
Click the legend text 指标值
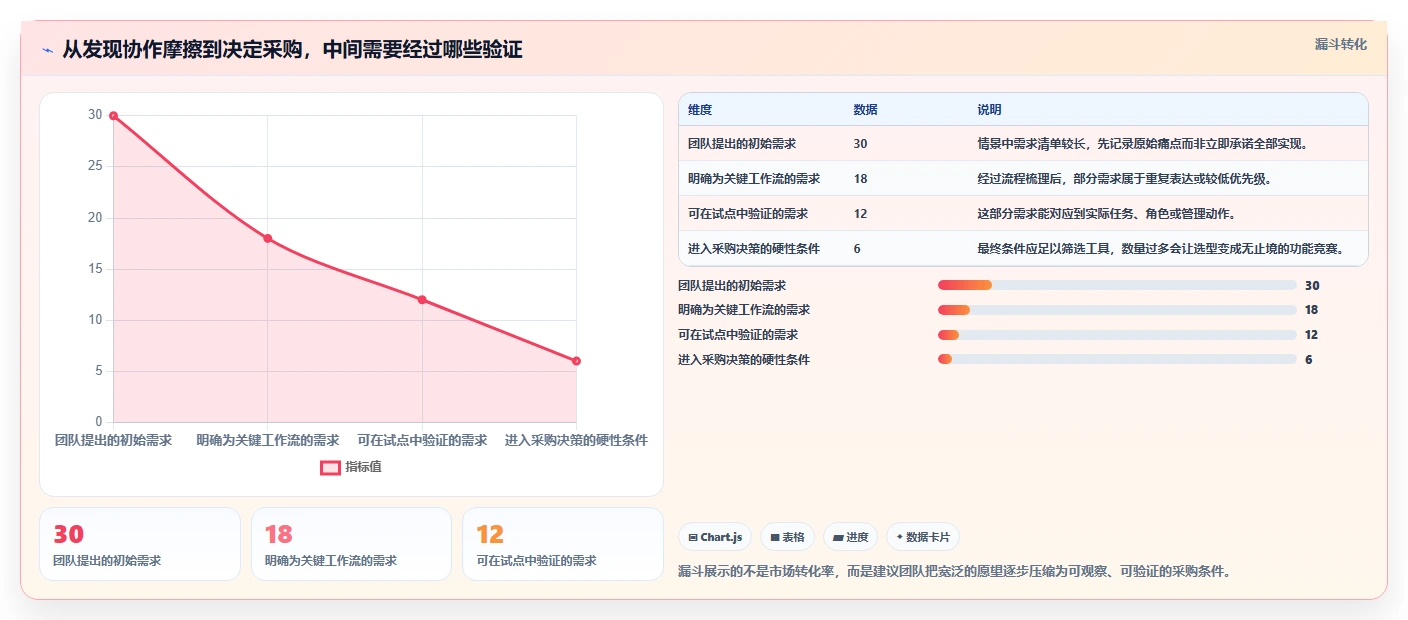pyautogui.click(x=363, y=467)
